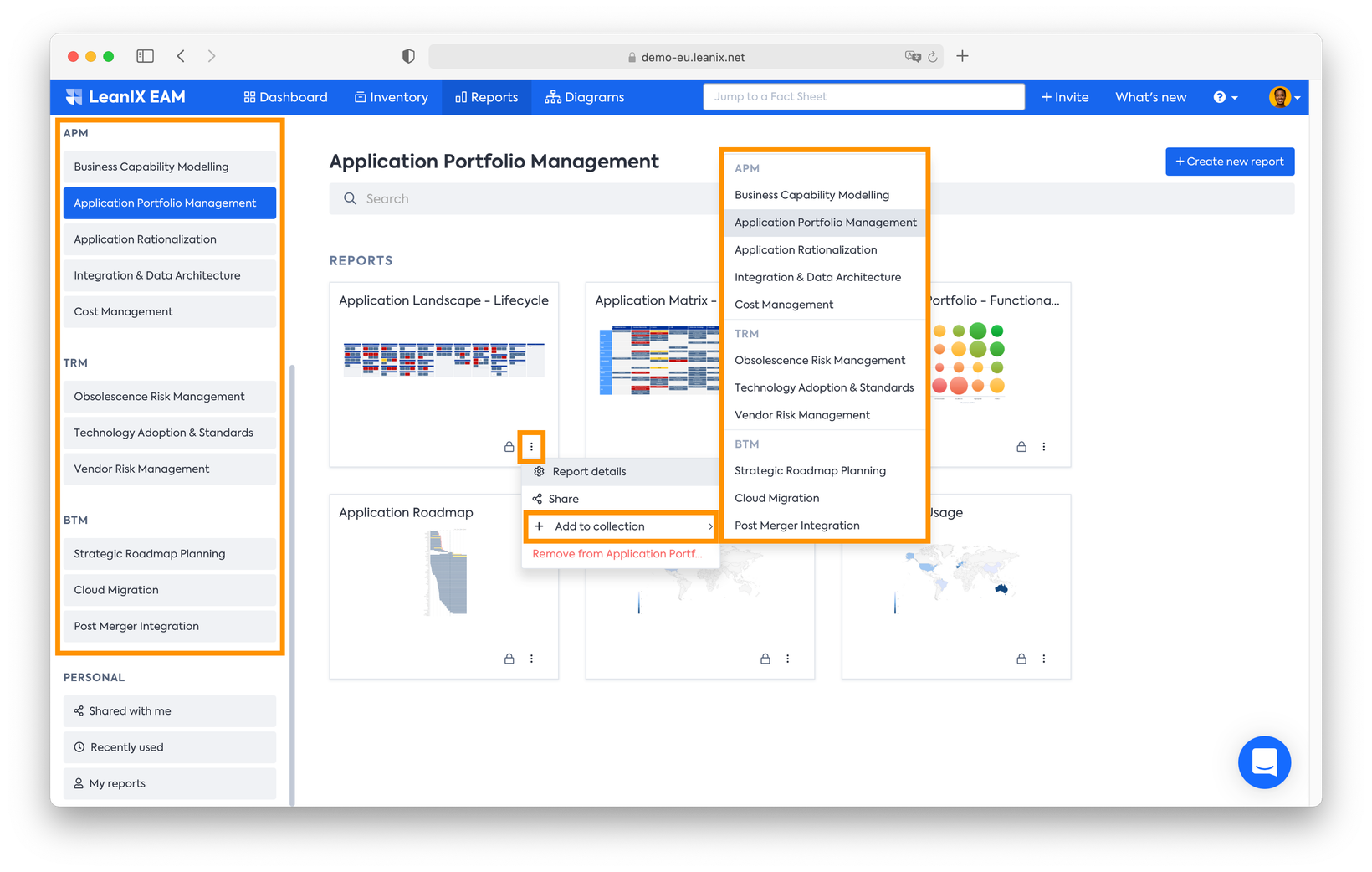The image size is (1372, 872).
Task: Open My reports
Action: coord(170,783)
